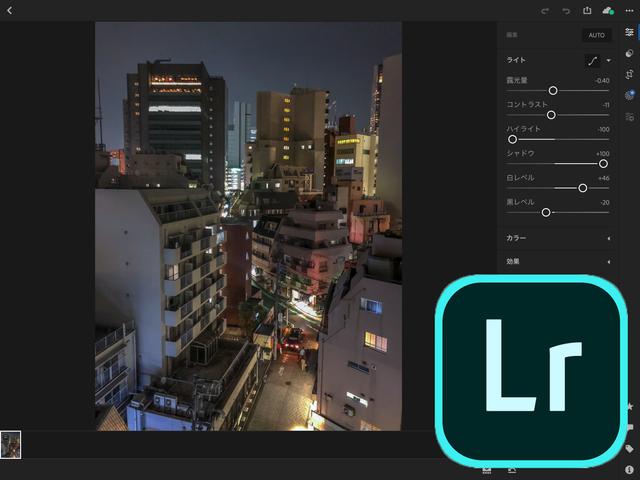Click the 白レベル label
640x480 pixels.
[x=520, y=178]
